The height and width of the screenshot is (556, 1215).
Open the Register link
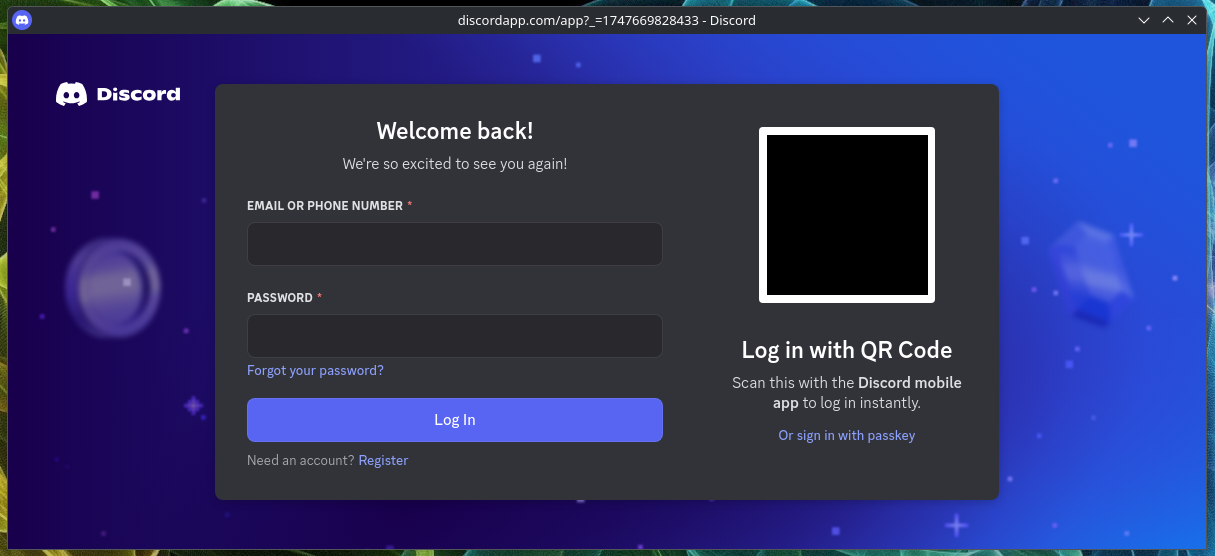383,460
